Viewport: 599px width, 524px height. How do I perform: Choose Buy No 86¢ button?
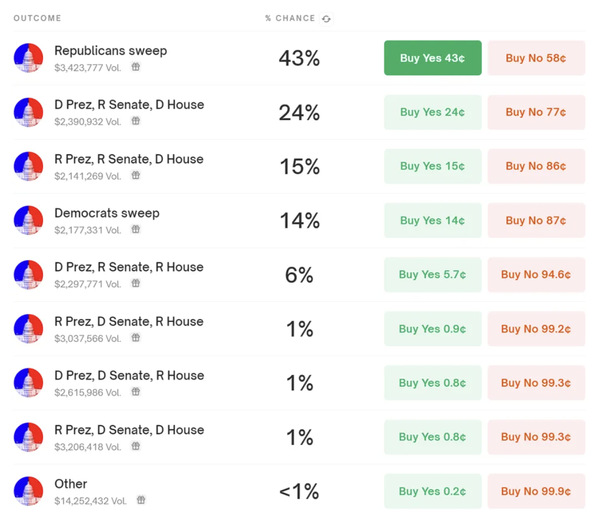536,166
